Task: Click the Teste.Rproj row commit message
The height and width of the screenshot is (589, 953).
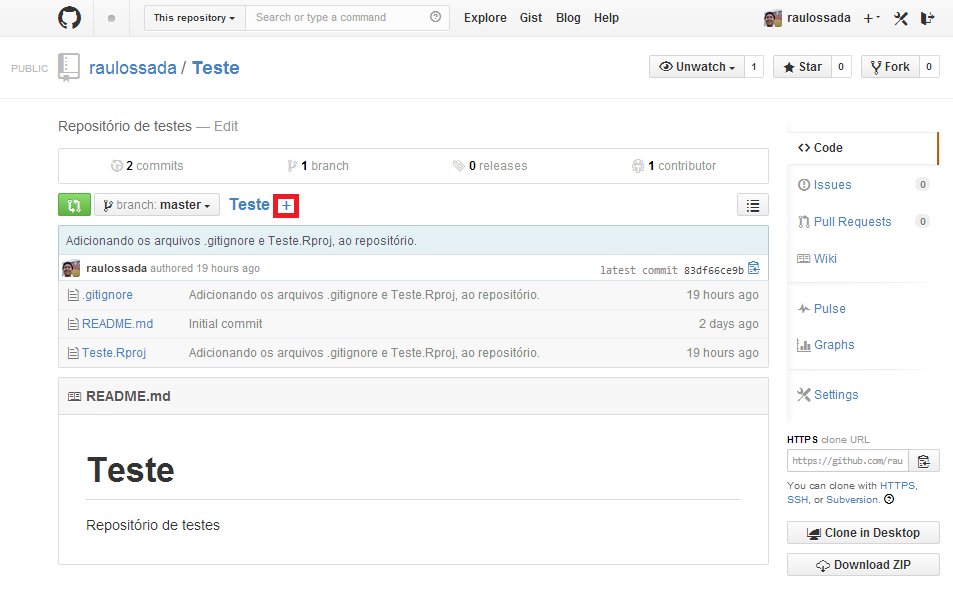Action: tap(364, 353)
